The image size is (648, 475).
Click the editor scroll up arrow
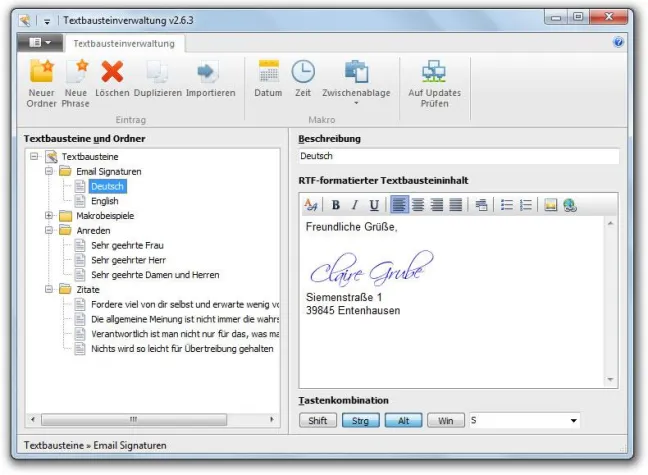pos(610,224)
